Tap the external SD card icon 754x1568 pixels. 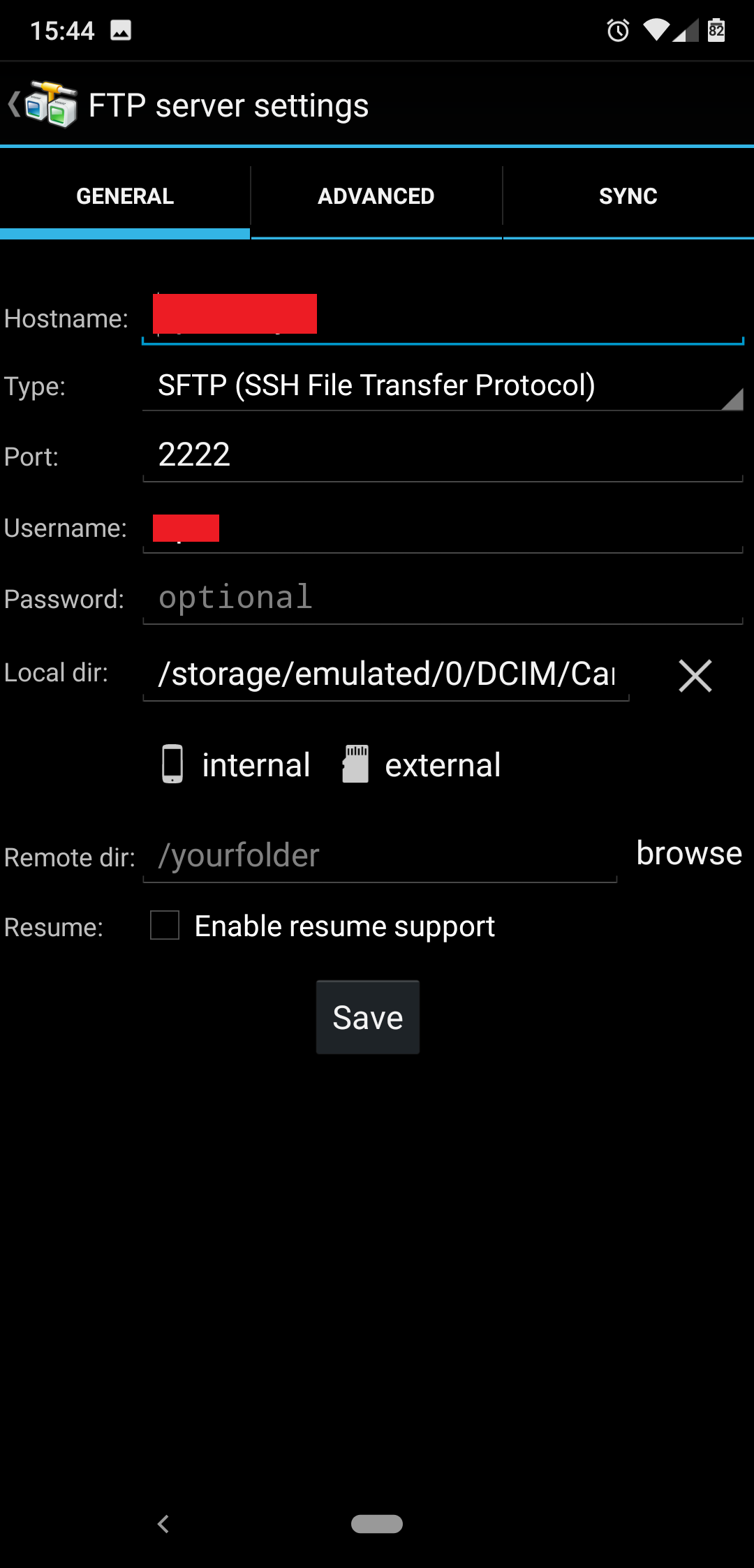(x=355, y=764)
